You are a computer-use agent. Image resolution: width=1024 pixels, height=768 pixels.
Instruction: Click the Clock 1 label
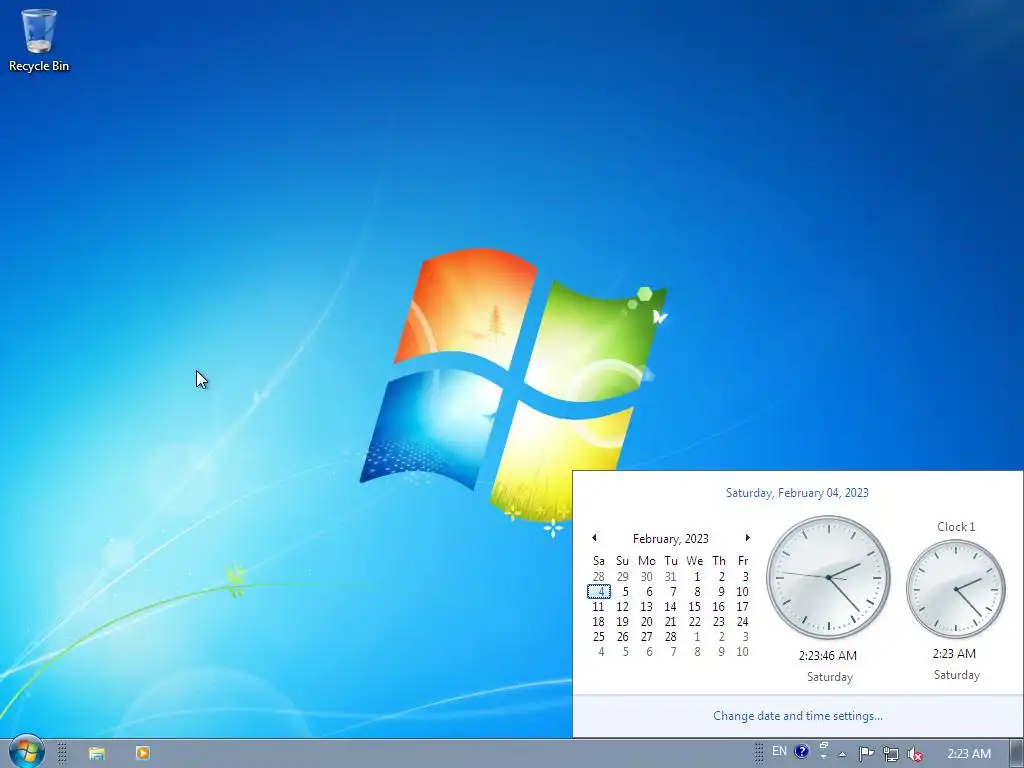pos(956,526)
